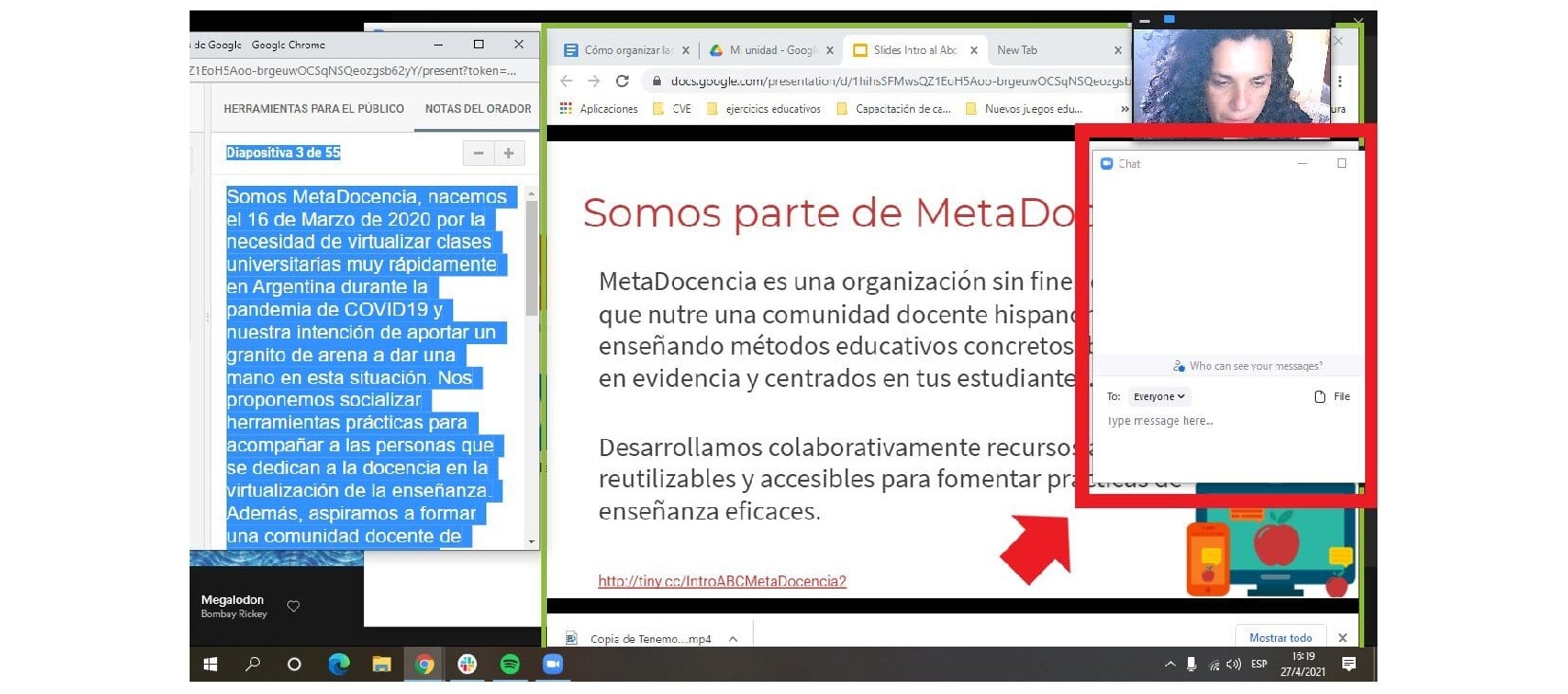Open Capacitación de ca... bookmark folder
Viewport: 1568px width, 694px height.
893,109
